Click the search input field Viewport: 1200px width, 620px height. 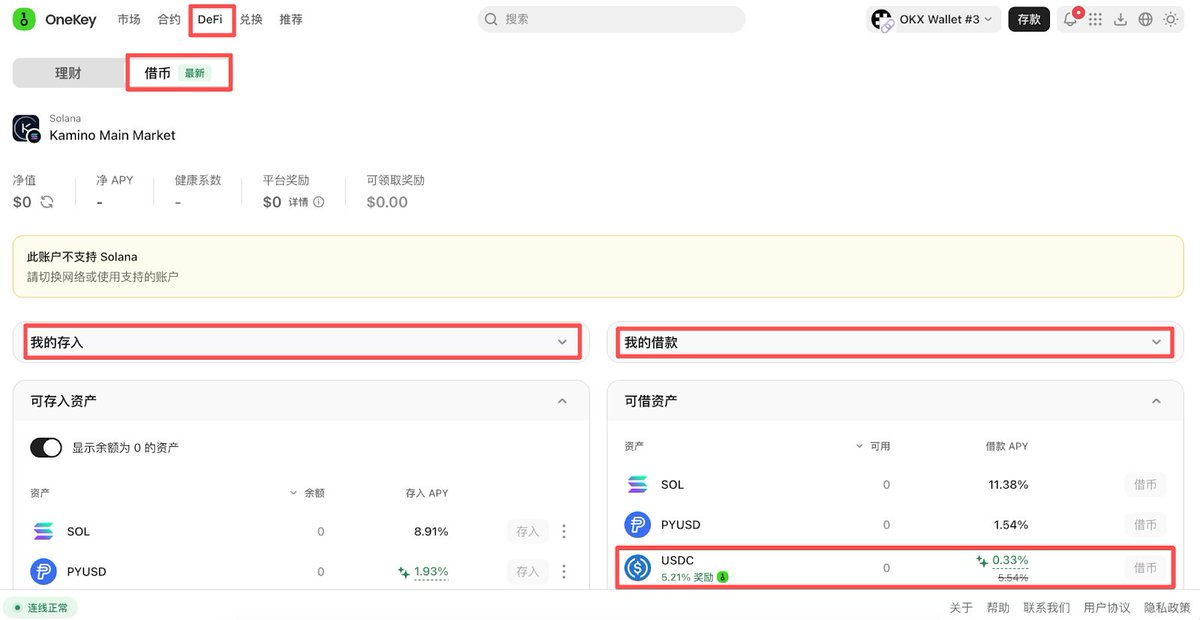(611, 20)
